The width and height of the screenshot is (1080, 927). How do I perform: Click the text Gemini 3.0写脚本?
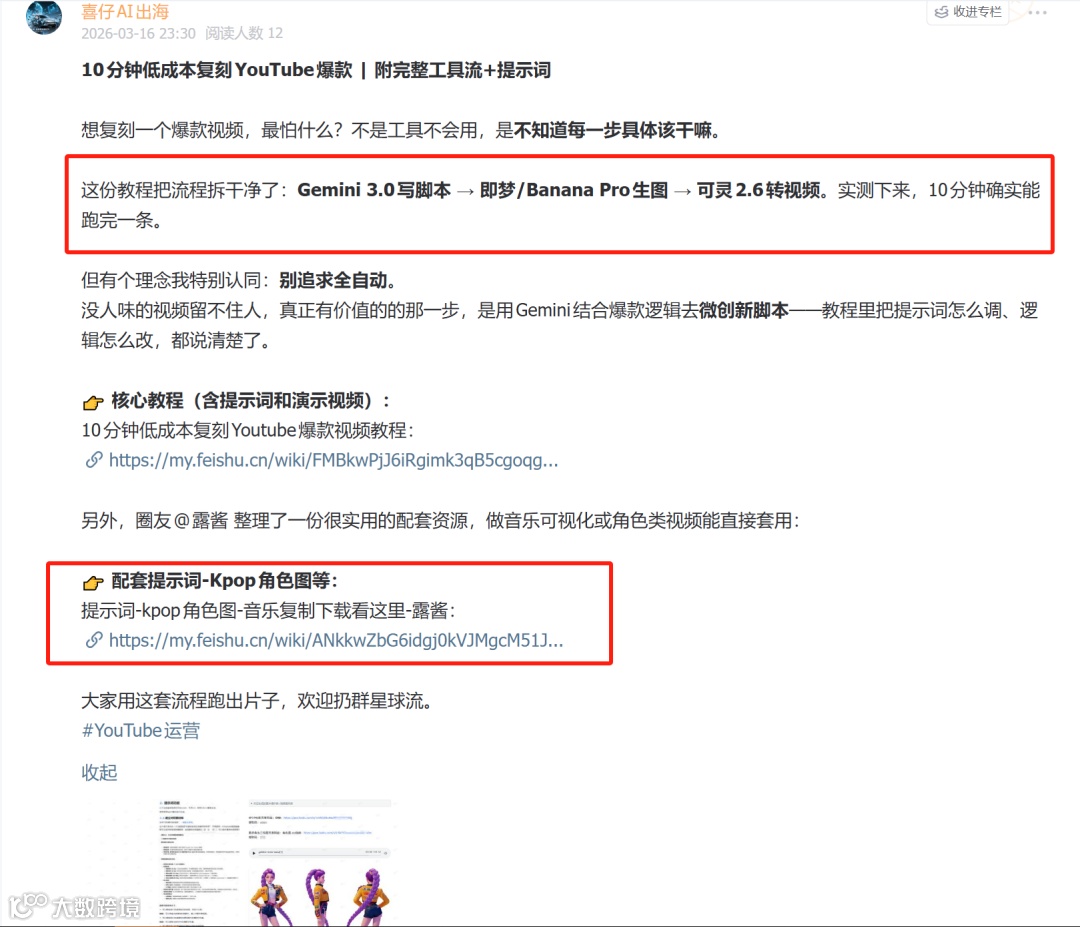pos(374,190)
